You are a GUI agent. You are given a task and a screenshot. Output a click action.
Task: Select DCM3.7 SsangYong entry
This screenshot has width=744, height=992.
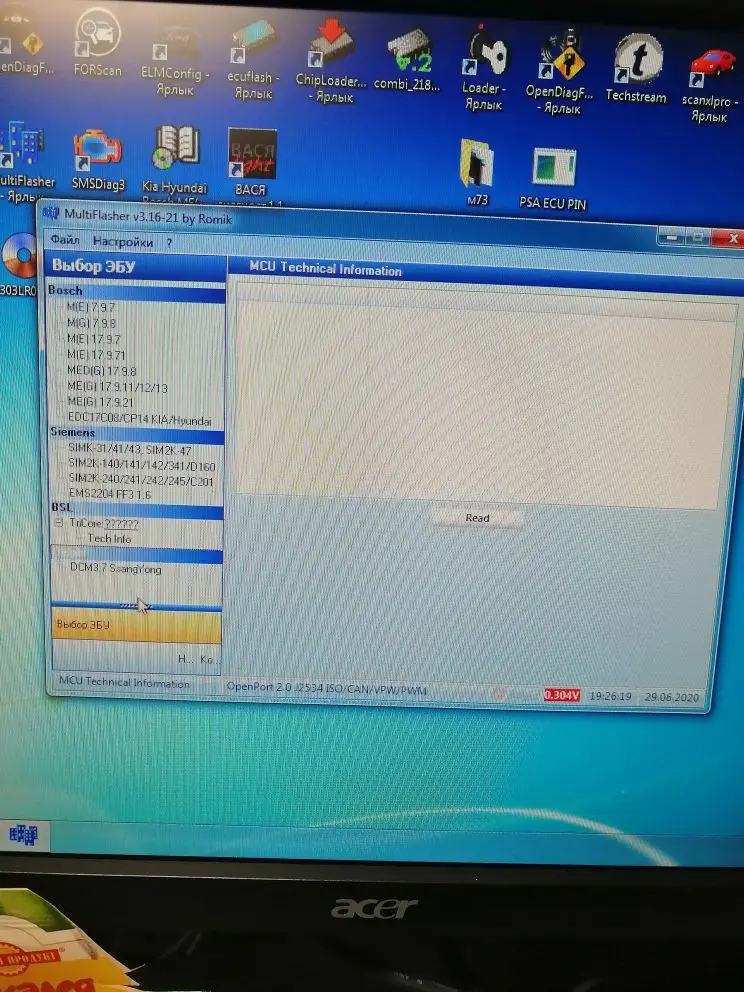pos(116,568)
